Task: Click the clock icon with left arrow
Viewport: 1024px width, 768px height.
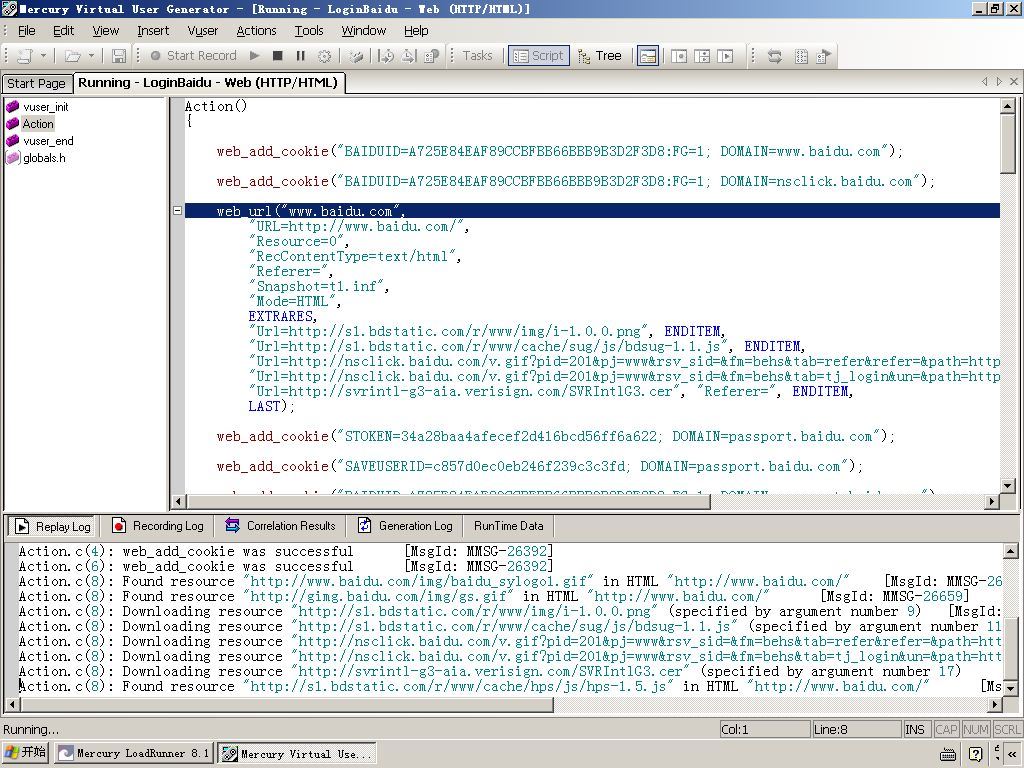Action: (x=409, y=56)
